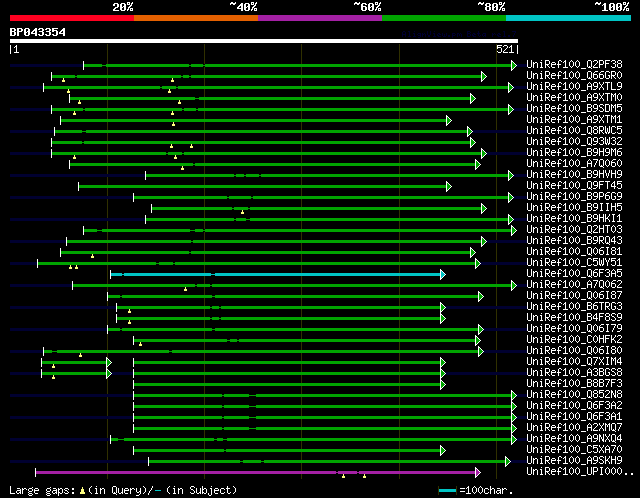Click the UniRef100_Q8RWC5 label

[x=574, y=131]
